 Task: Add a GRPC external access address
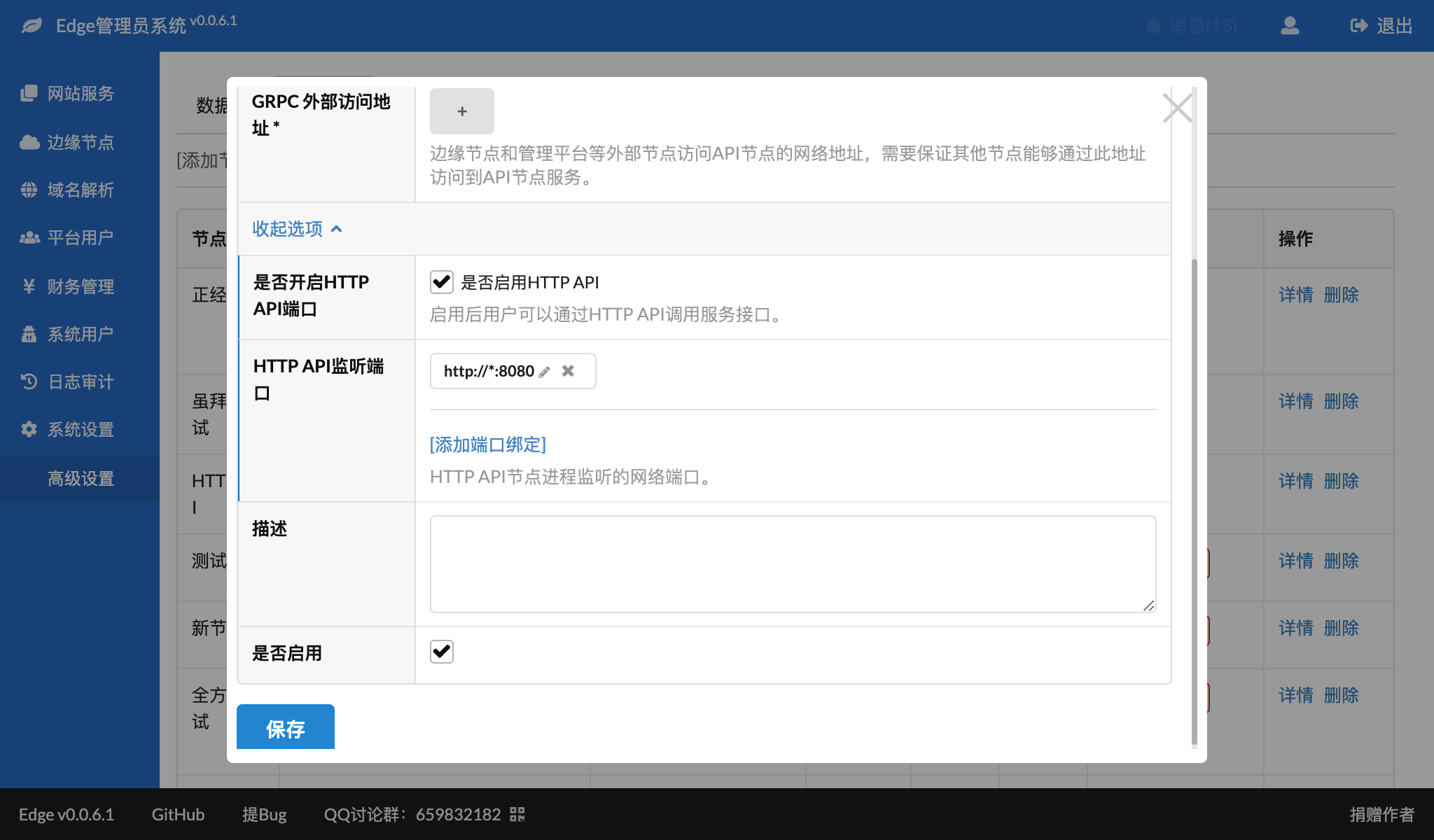click(462, 111)
